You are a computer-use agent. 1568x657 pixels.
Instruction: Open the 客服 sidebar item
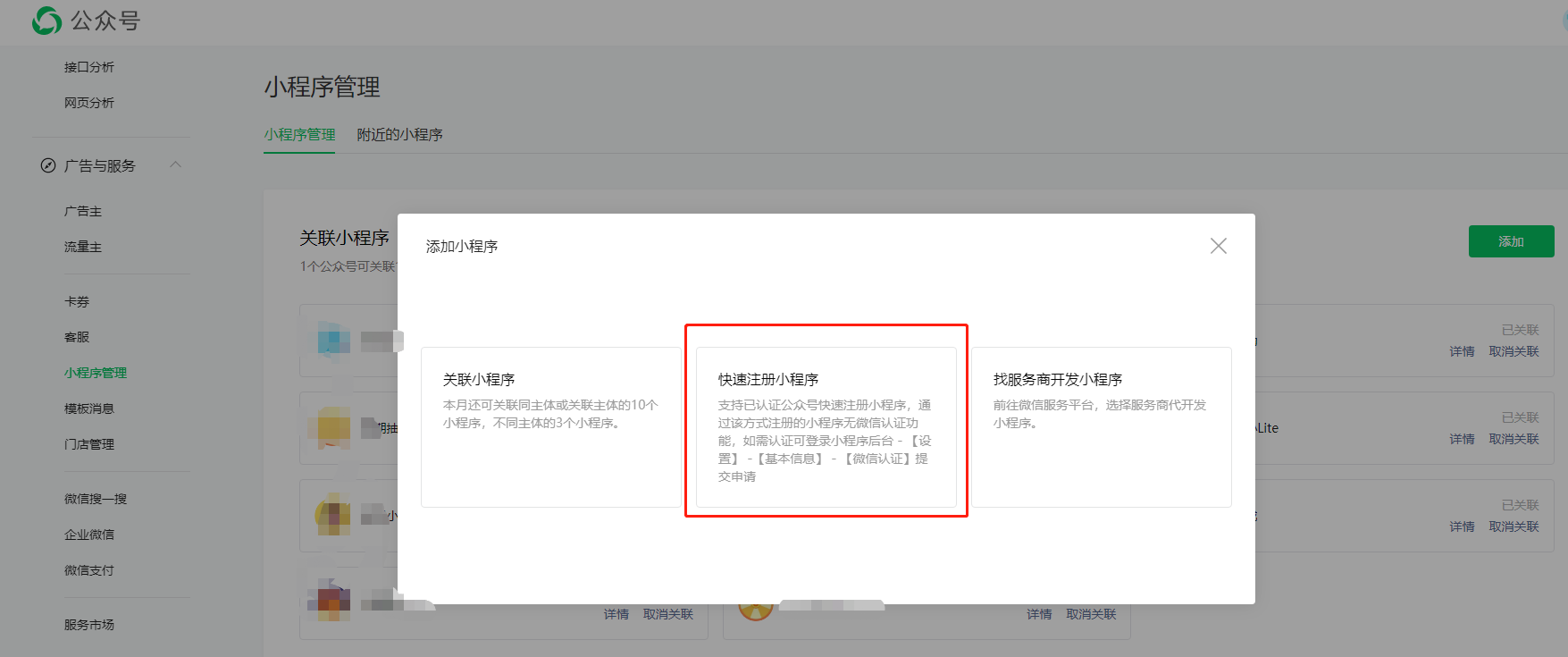coord(77,337)
